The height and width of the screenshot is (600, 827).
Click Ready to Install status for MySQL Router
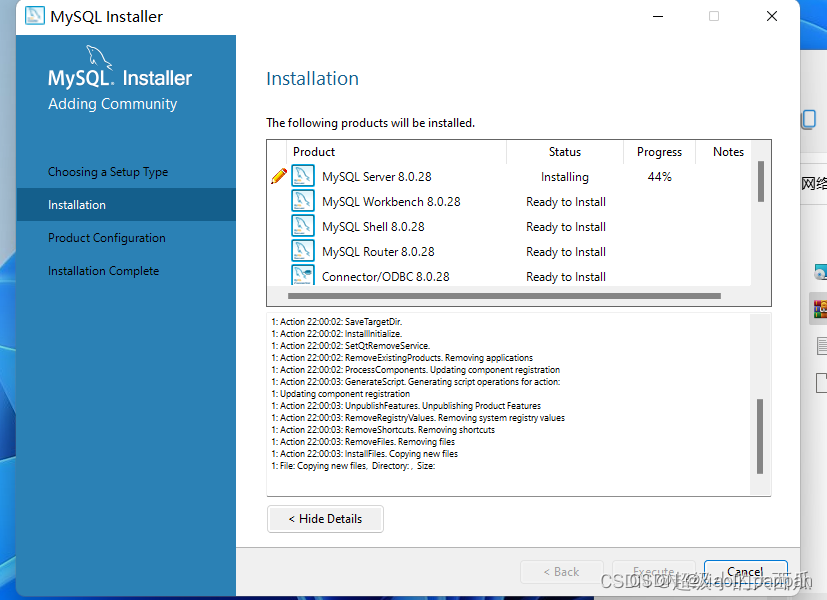tap(566, 251)
